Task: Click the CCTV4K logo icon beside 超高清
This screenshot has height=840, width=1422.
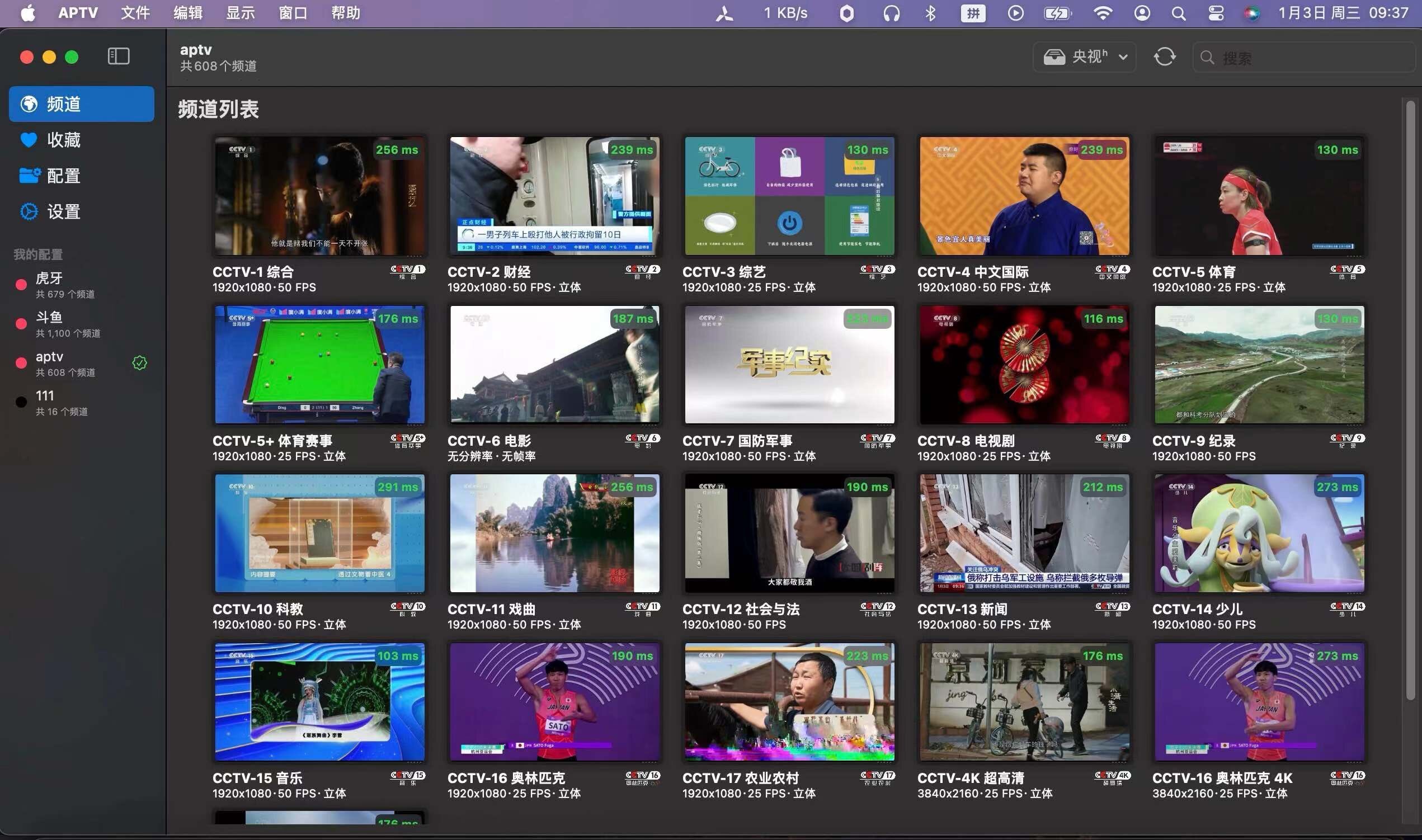Action: pyautogui.click(x=1112, y=778)
